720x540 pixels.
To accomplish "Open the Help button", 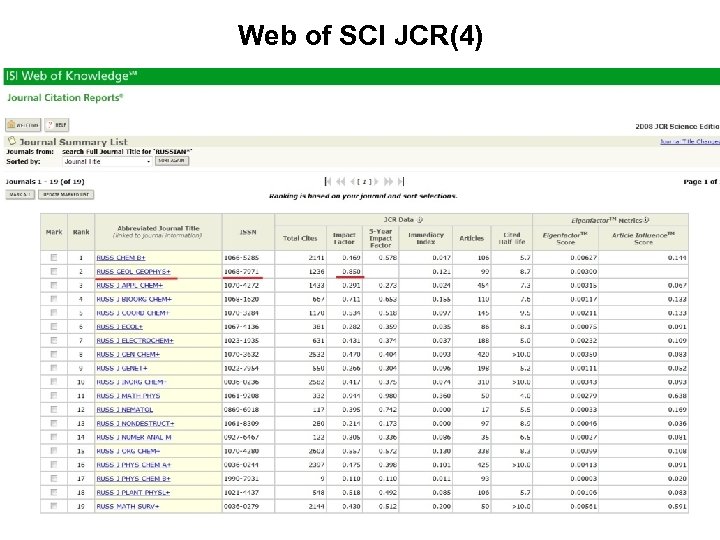I will tap(57, 125).
